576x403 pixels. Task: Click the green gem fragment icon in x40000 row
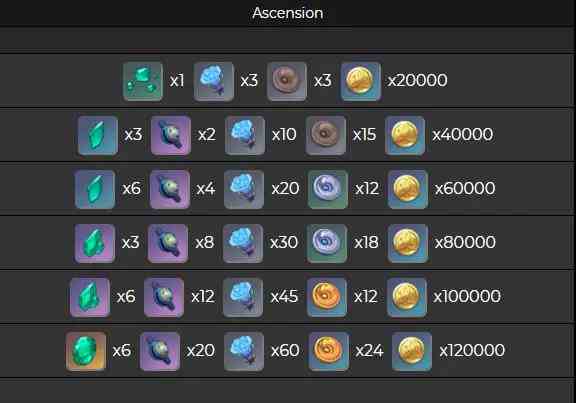(x=98, y=135)
